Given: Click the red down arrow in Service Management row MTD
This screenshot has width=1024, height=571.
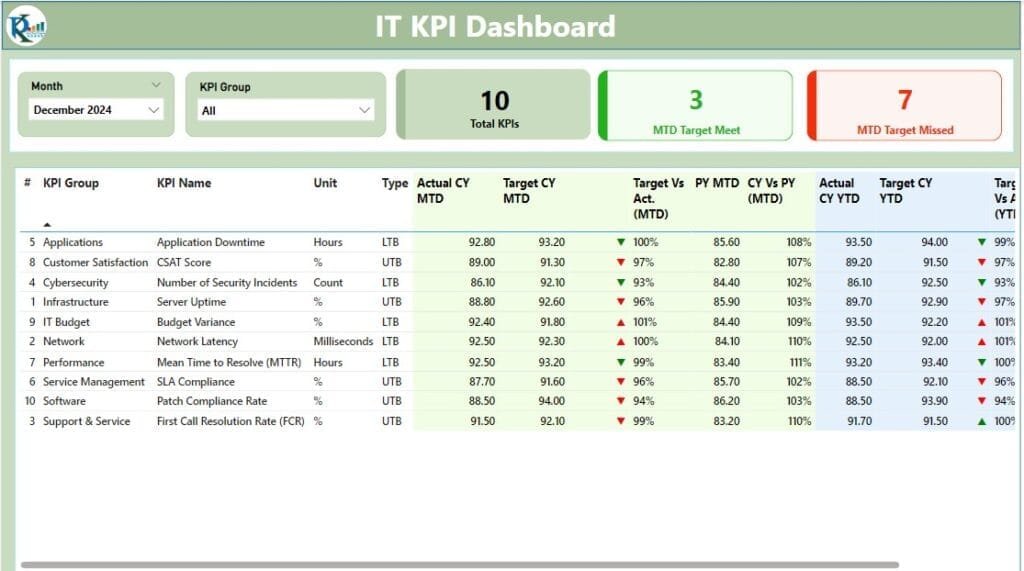Looking at the screenshot, I should pos(621,382).
